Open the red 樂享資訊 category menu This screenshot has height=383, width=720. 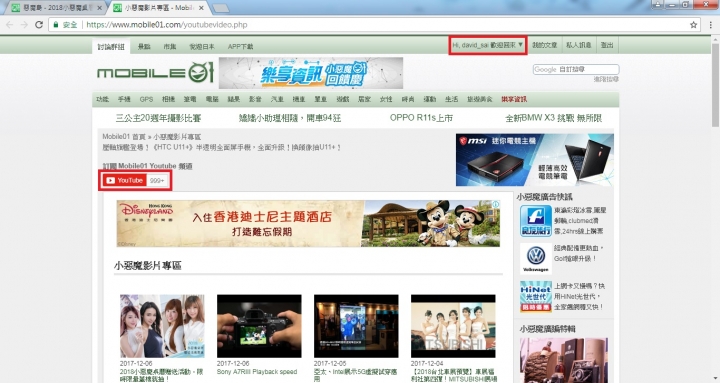pyautogui.click(x=514, y=99)
